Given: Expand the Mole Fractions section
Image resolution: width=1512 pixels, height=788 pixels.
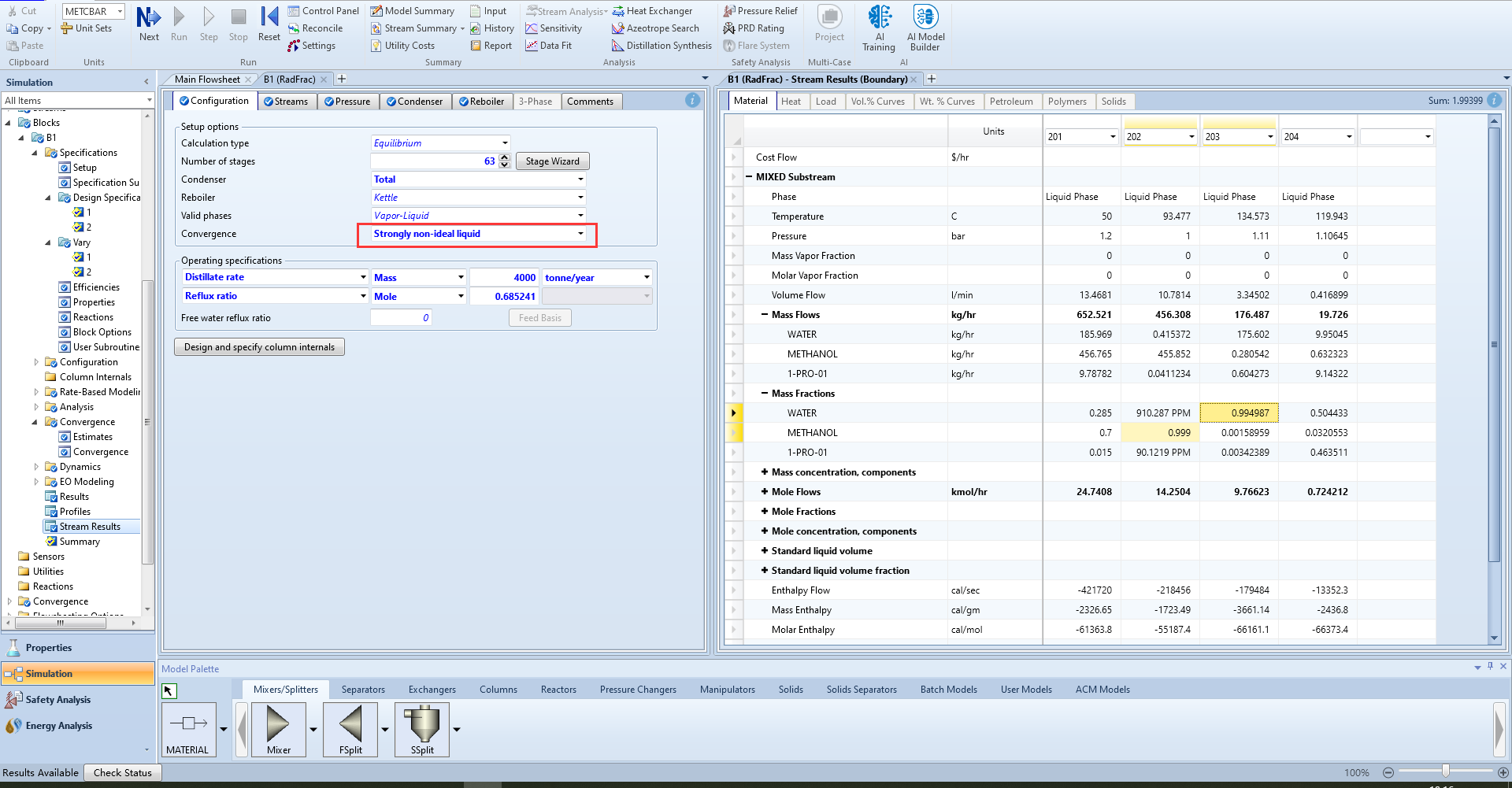Looking at the screenshot, I should tap(765, 512).
